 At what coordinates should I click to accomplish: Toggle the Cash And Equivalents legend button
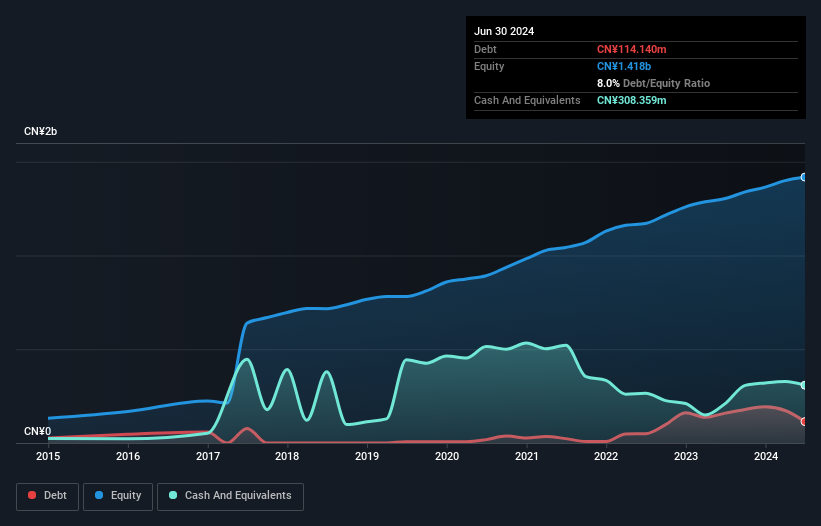230,496
